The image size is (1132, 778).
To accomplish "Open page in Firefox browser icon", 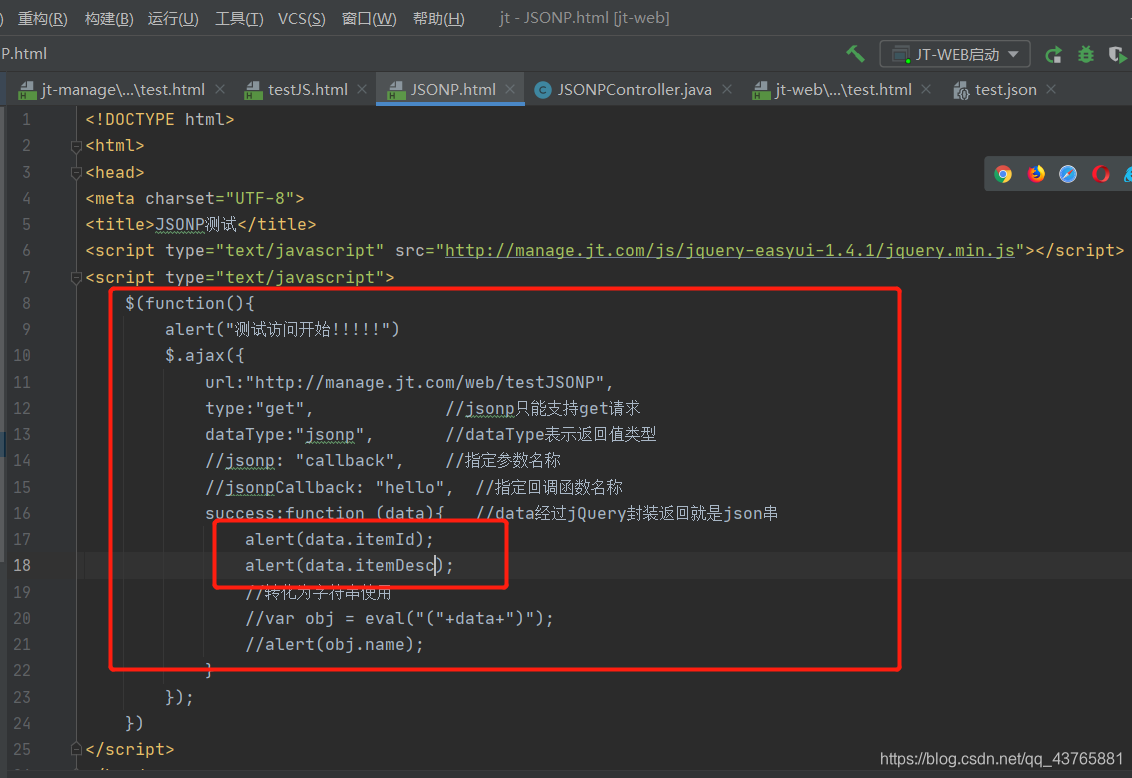I will [x=1036, y=174].
